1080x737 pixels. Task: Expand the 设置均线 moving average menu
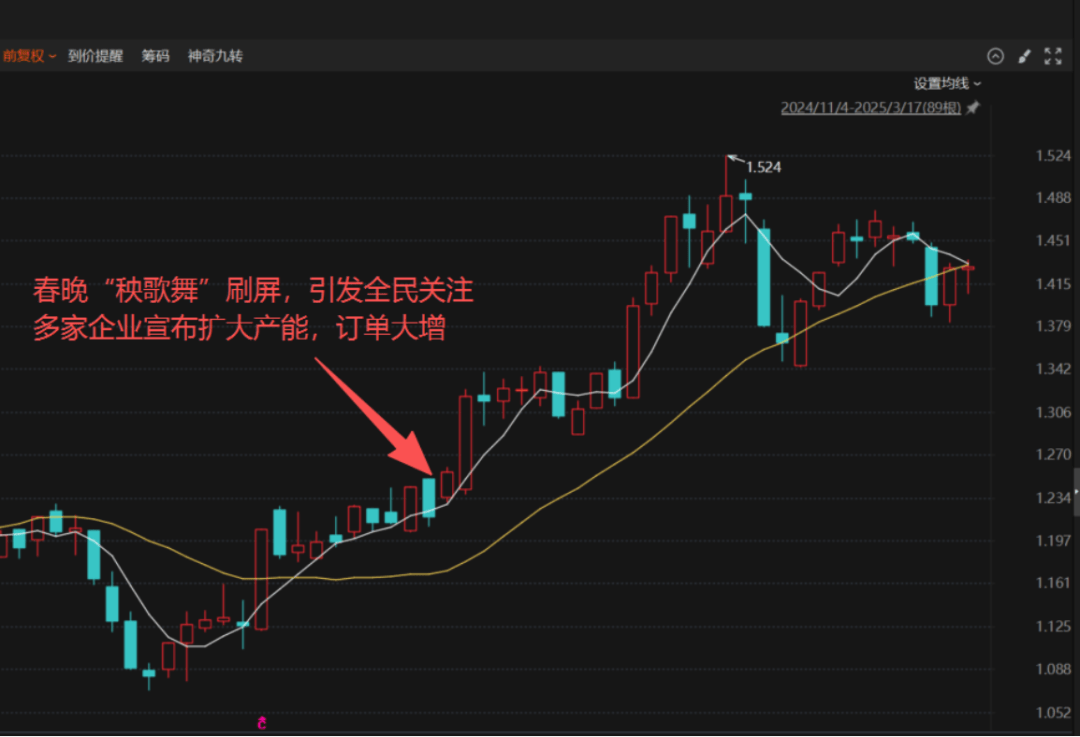[x=947, y=84]
